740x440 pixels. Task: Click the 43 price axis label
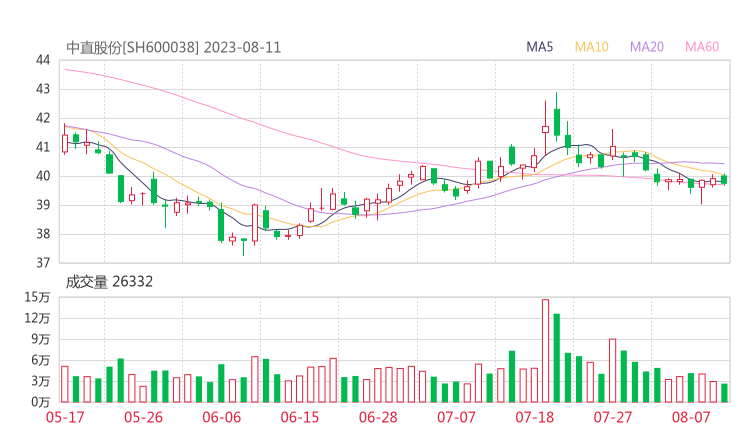tap(42, 89)
